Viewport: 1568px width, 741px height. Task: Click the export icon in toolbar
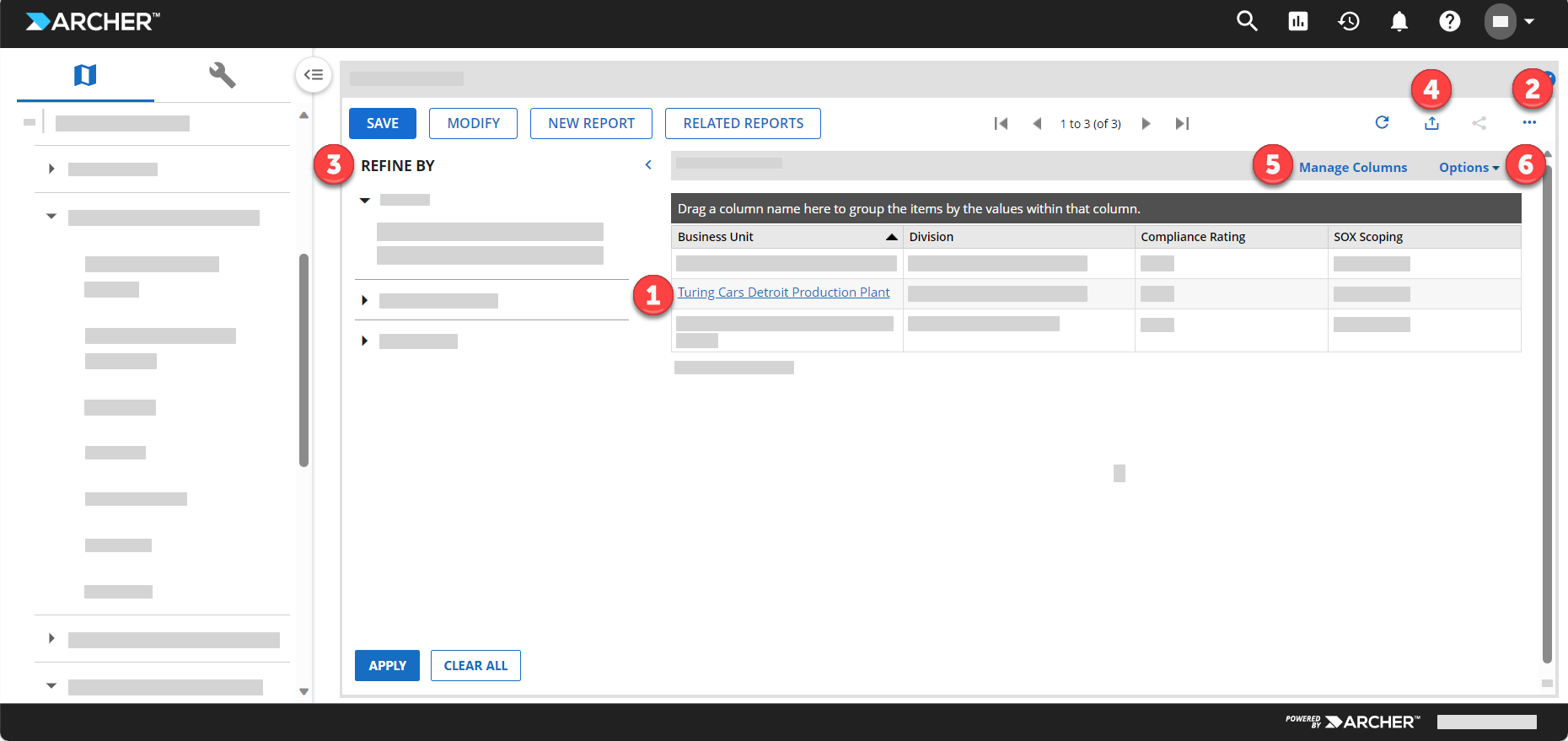point(1431,123)
